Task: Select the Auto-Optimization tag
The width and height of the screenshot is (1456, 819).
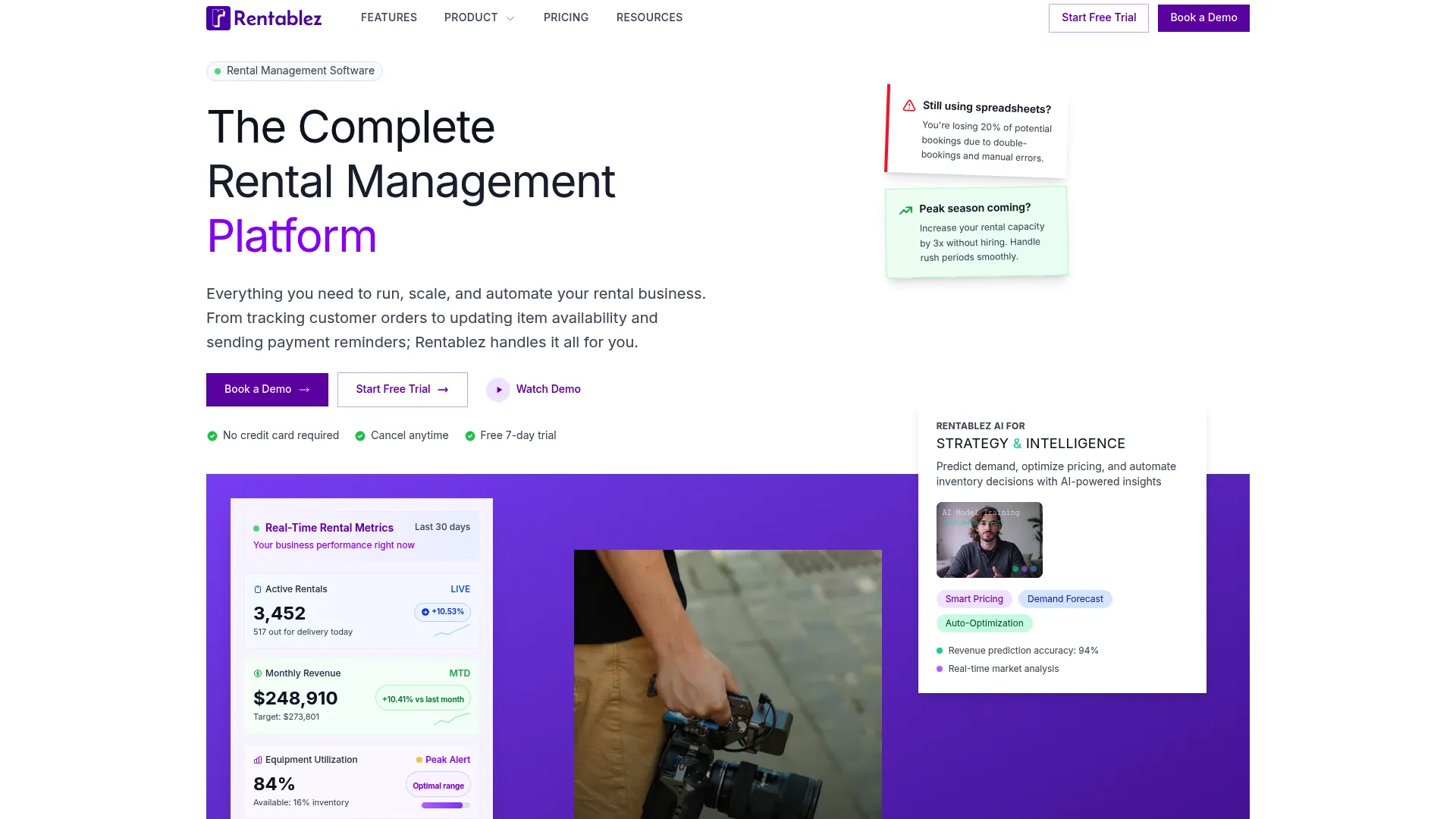Action: (984, 623)
